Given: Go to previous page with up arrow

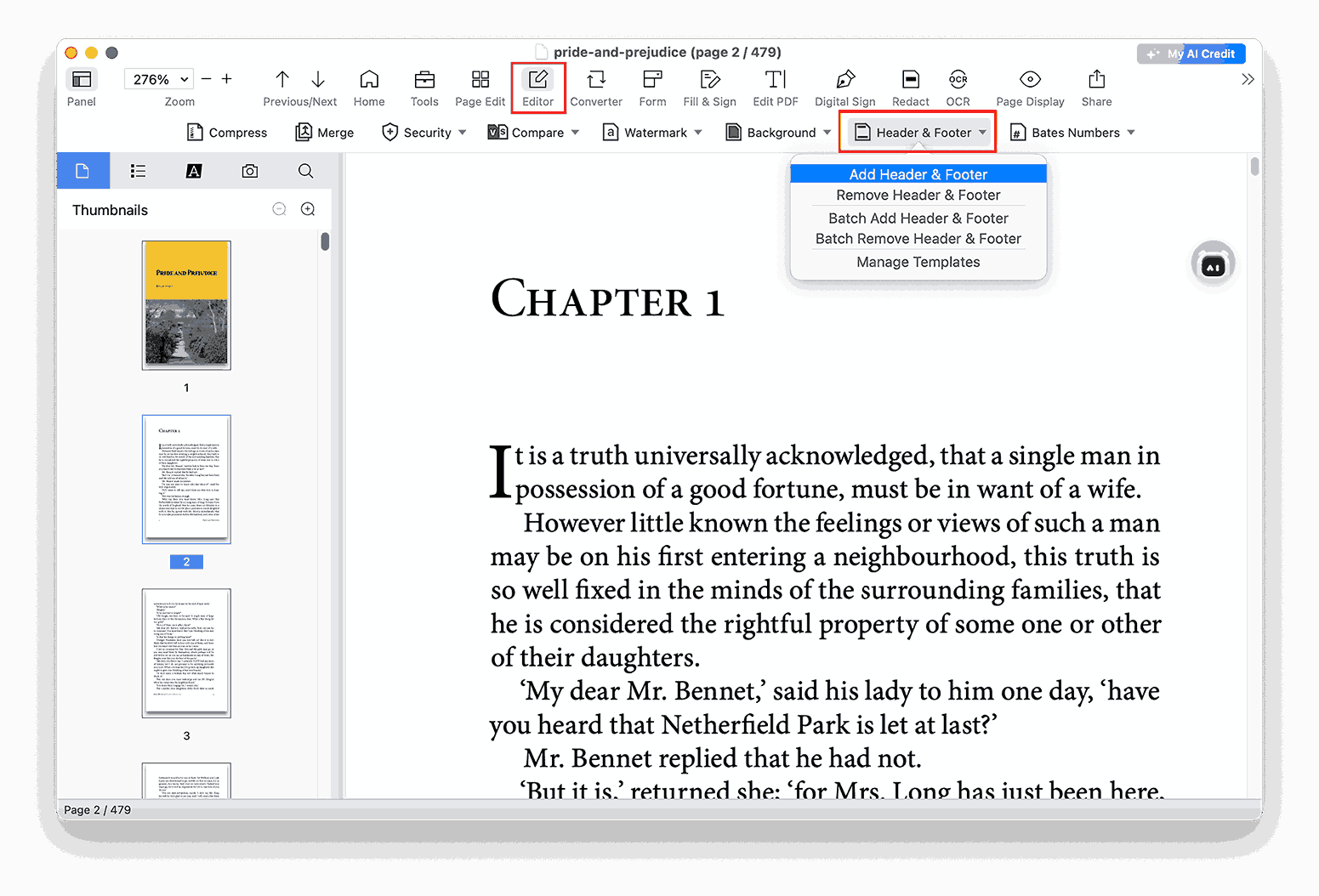Looking at the screenshot, I should pyautogui.click(x=282, y=79).
